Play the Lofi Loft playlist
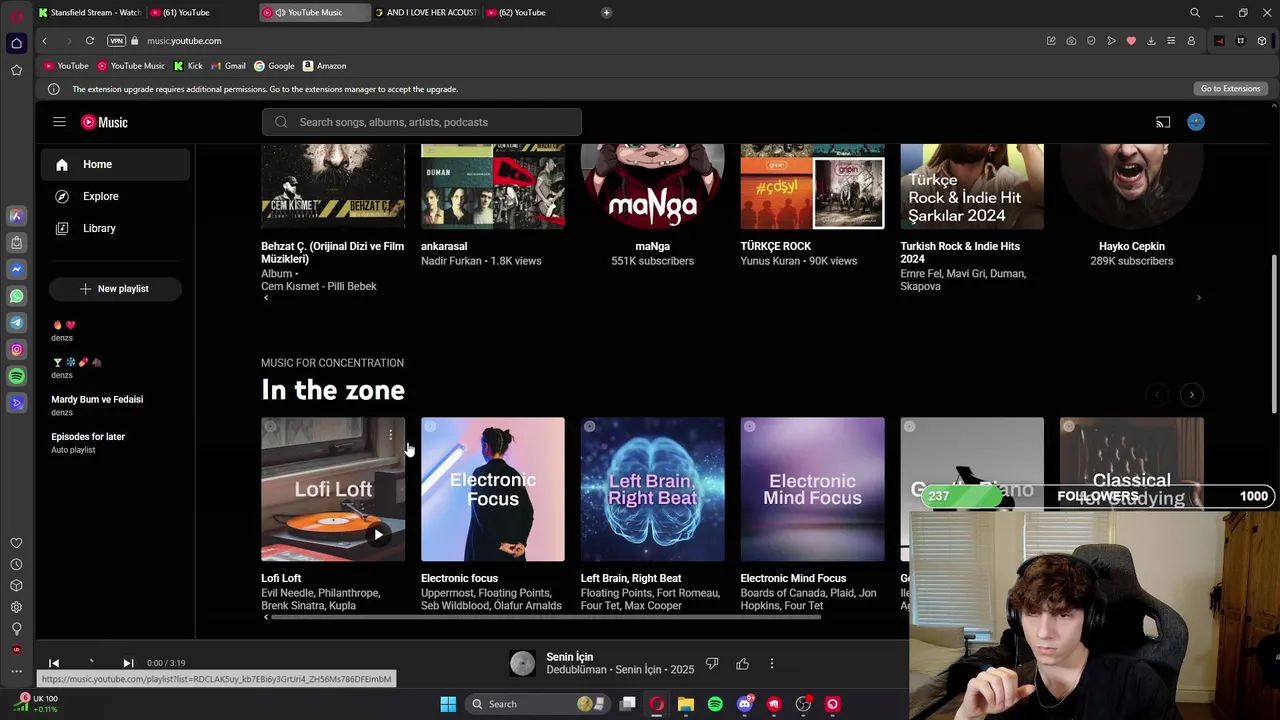 [378, 535]
